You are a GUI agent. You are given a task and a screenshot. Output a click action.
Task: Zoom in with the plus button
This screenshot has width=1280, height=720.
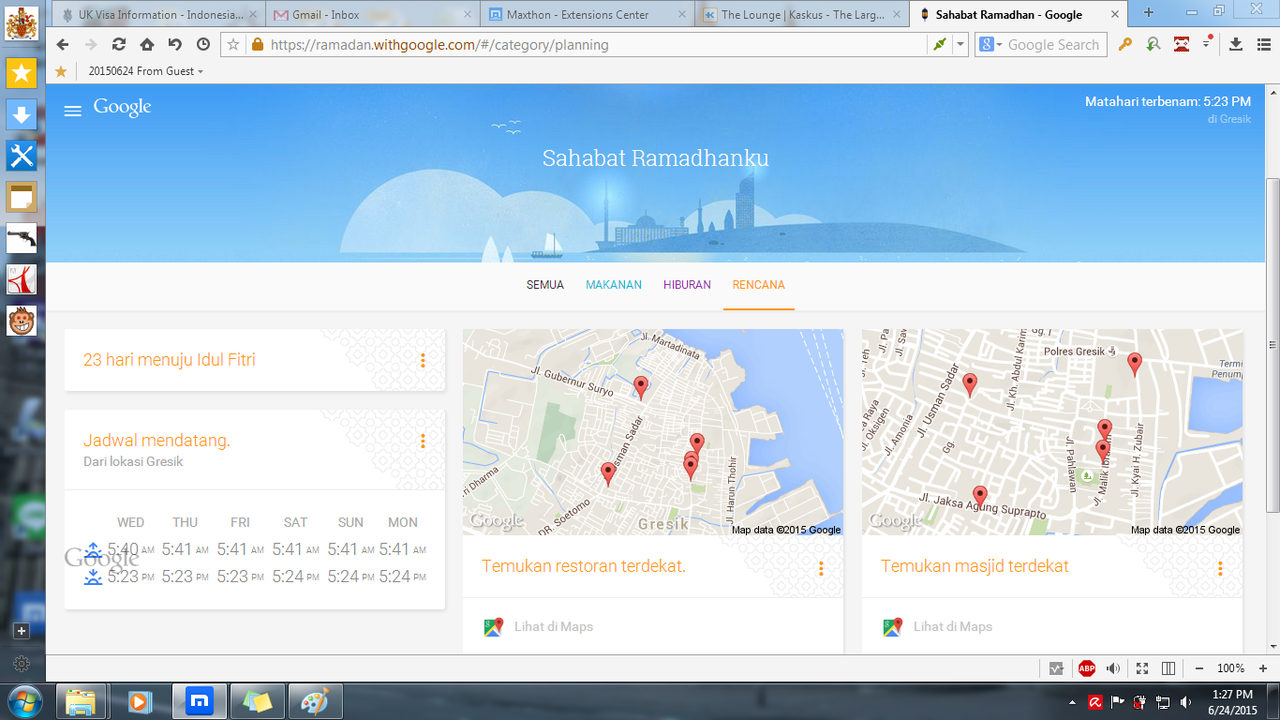1263,668
